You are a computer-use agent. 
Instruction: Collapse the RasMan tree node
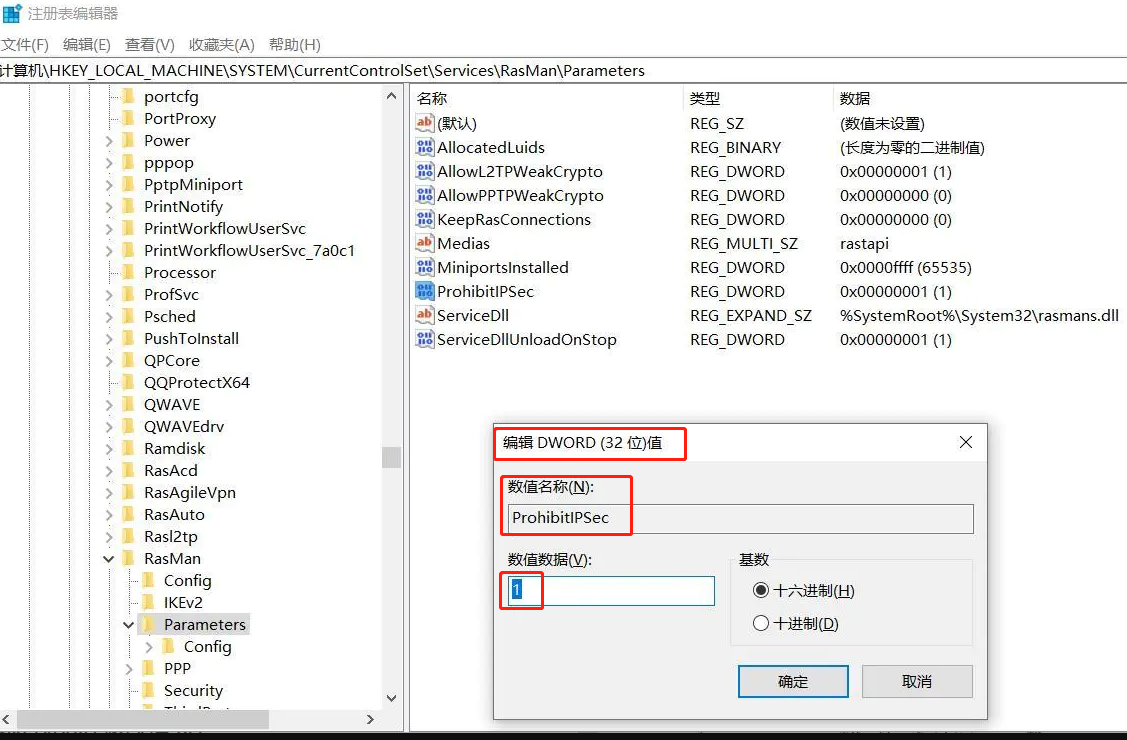(x=109, y=559)
